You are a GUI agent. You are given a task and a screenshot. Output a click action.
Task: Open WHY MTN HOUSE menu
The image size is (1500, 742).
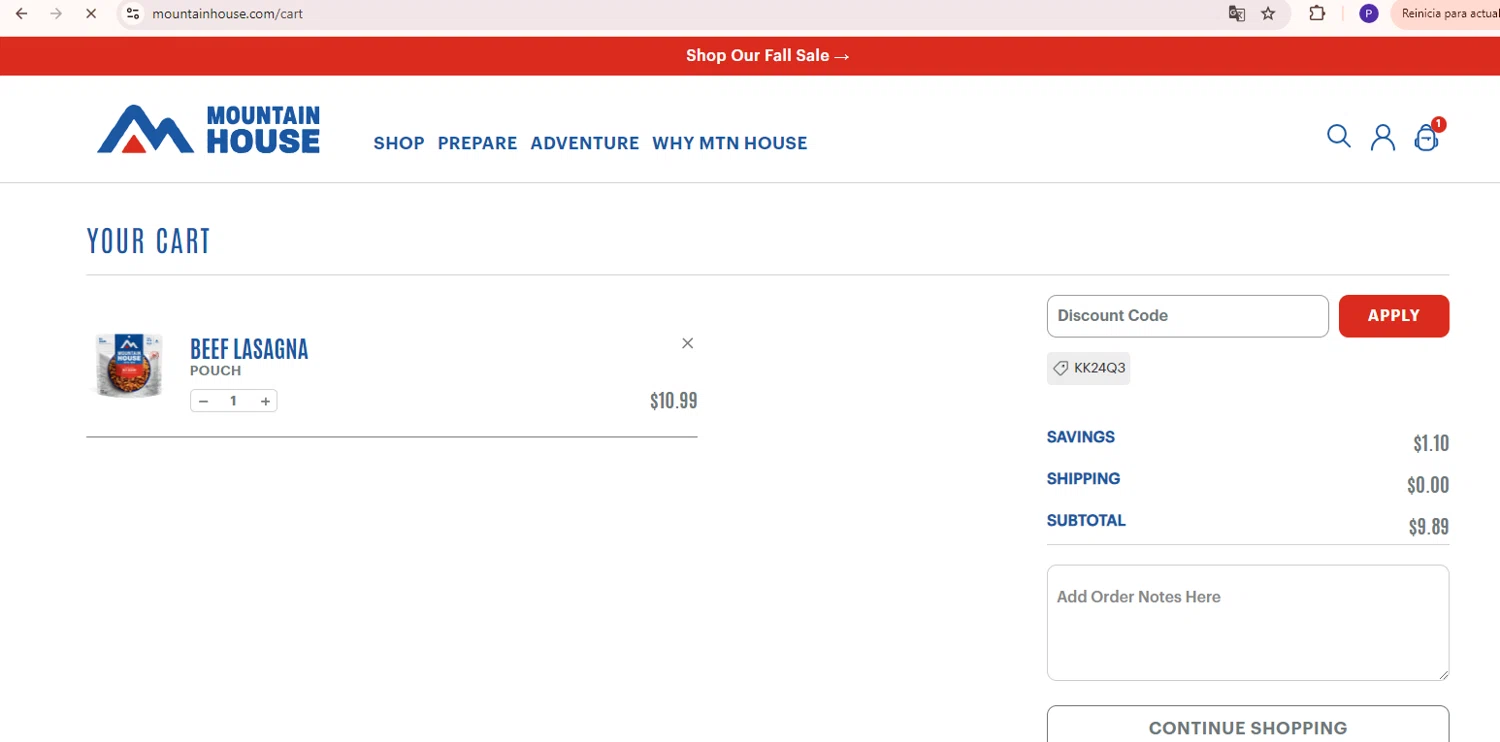729,143
